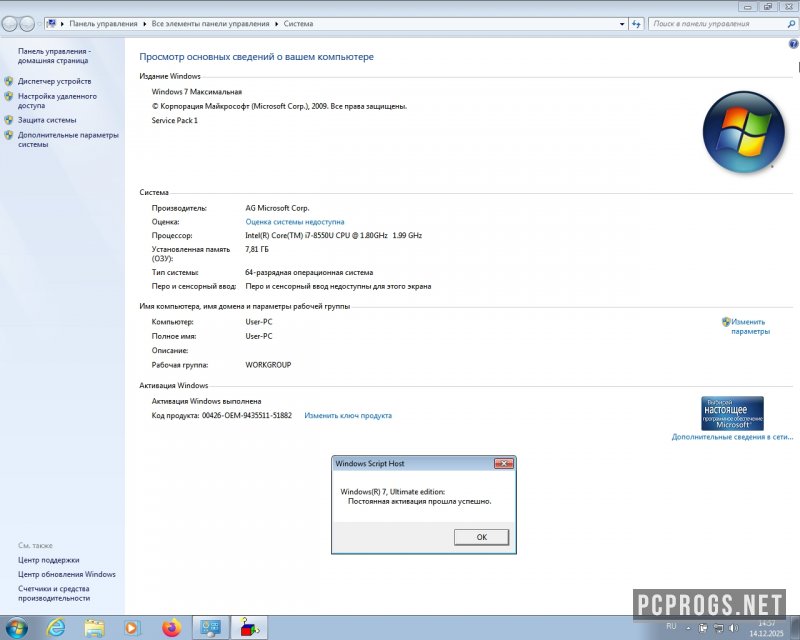Select the Service Pack 1 text
Screen dimensions: 800x640
(174, 120)
